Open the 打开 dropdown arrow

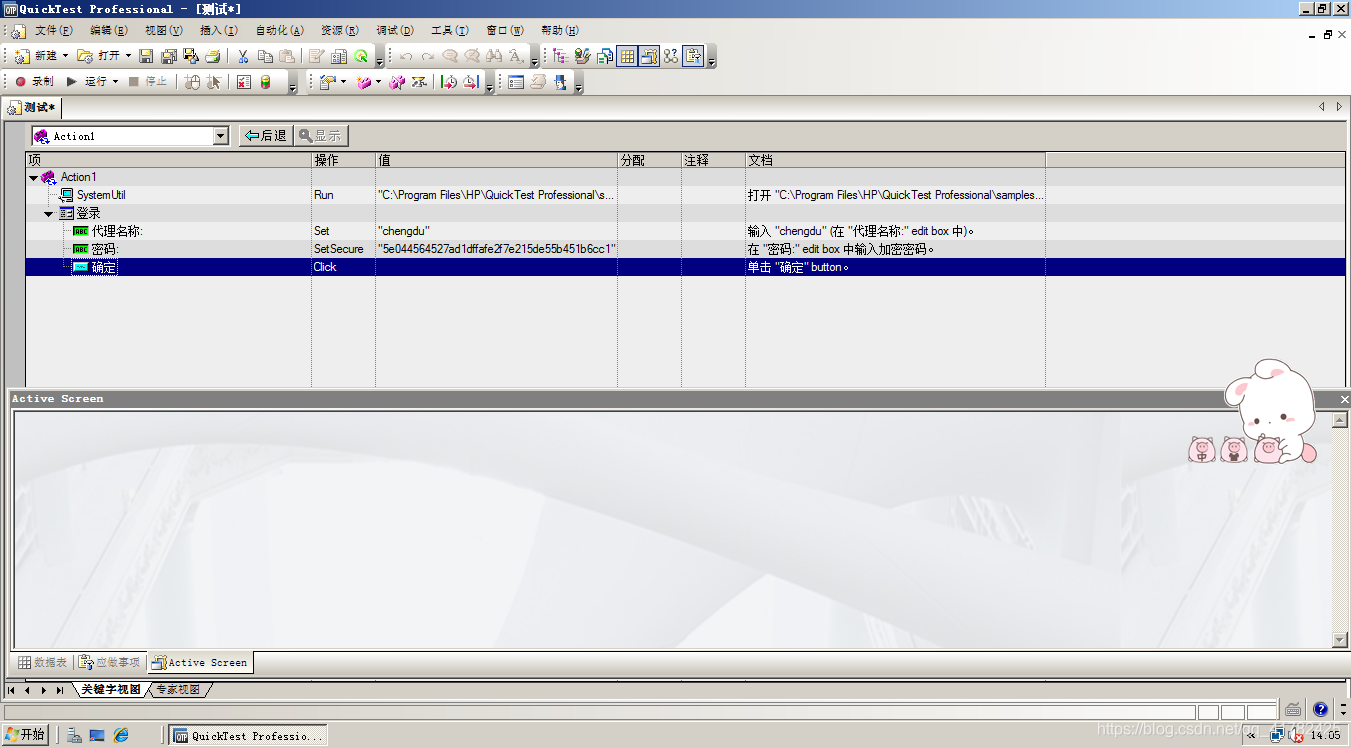coord(128,56)
